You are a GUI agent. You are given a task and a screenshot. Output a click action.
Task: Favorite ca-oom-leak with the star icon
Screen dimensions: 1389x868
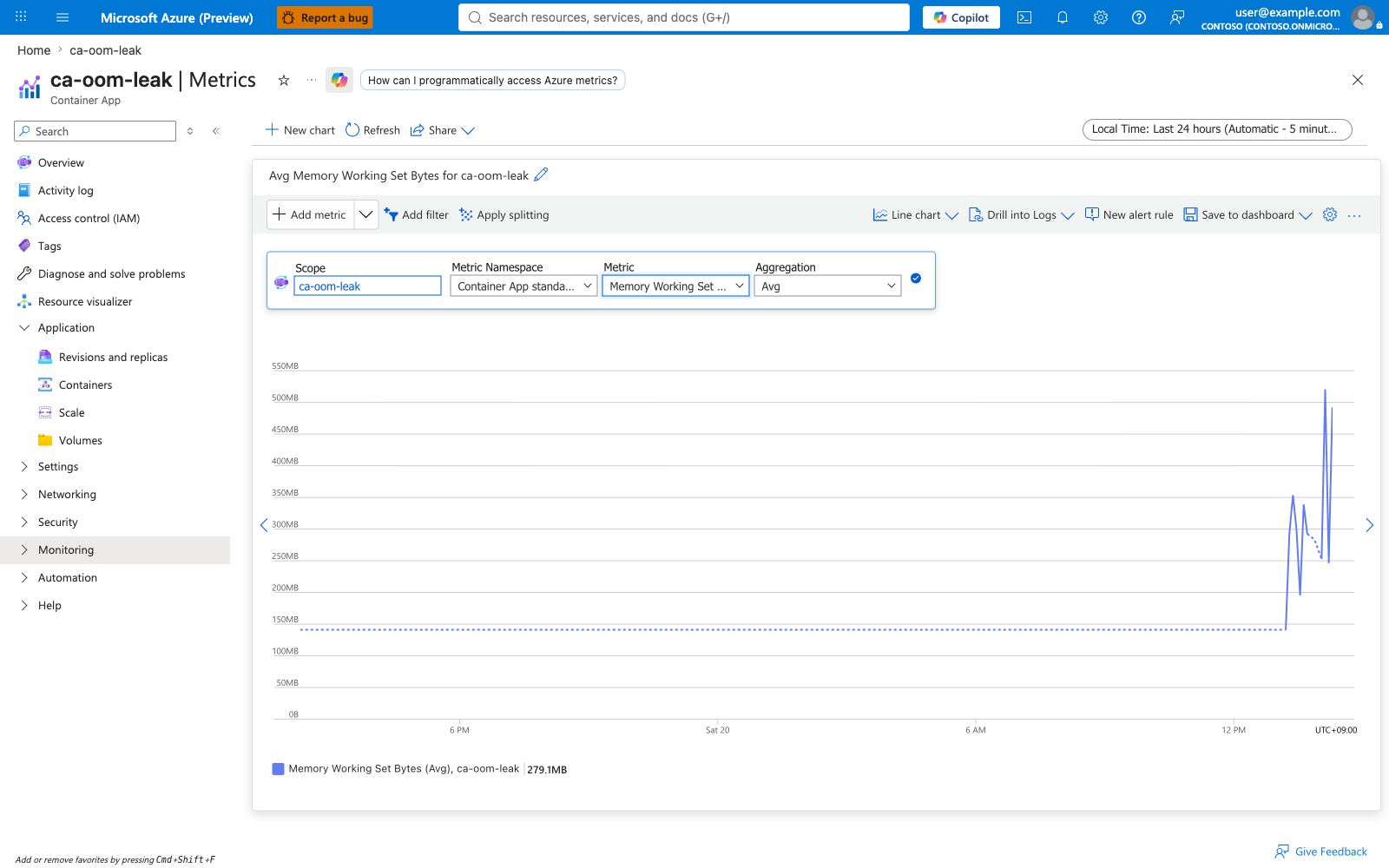pyautogui.click(x=284, y=80)
